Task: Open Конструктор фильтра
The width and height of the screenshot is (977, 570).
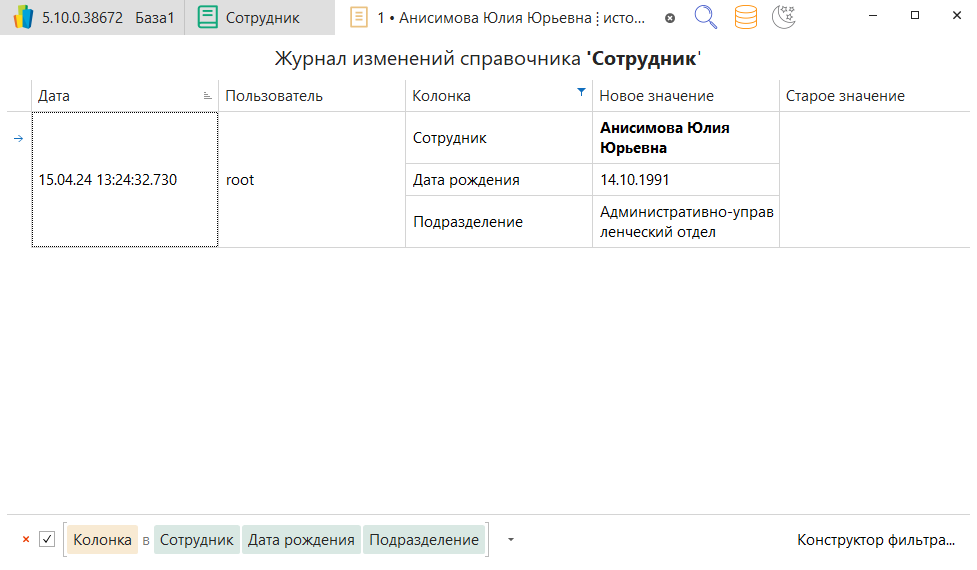Action: [875, 540]
